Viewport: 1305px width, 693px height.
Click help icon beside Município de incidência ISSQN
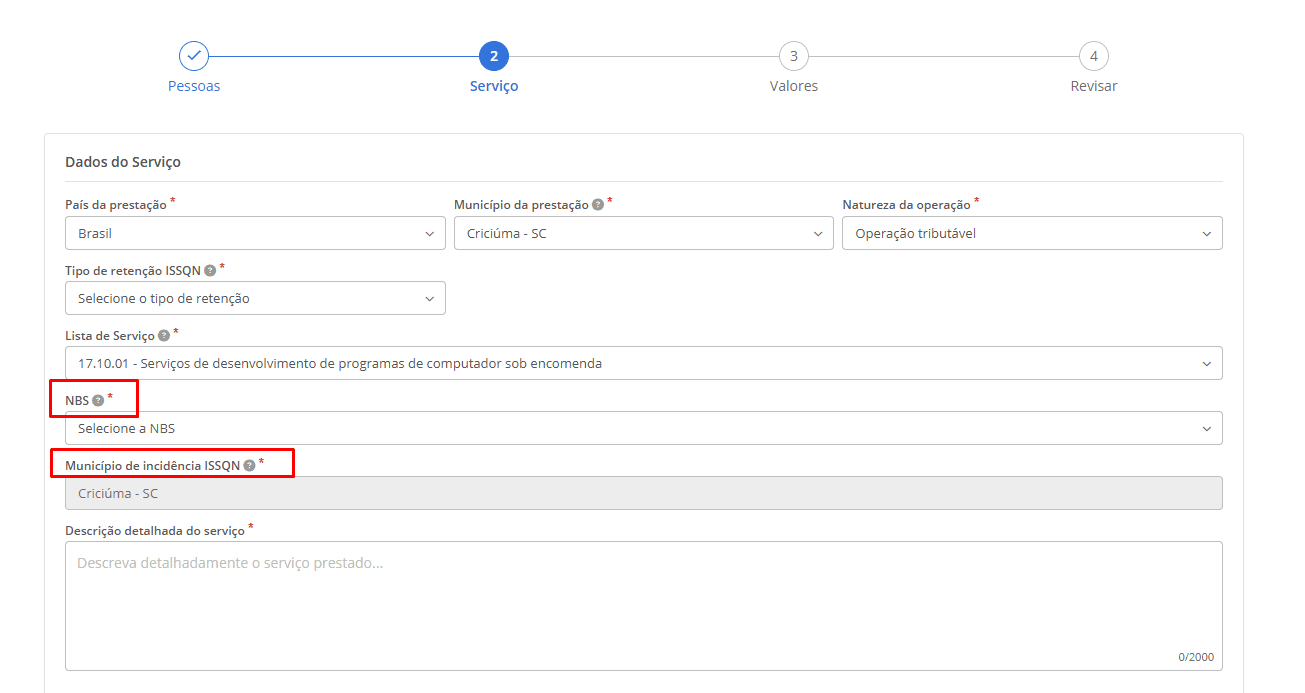click(249, 466)
